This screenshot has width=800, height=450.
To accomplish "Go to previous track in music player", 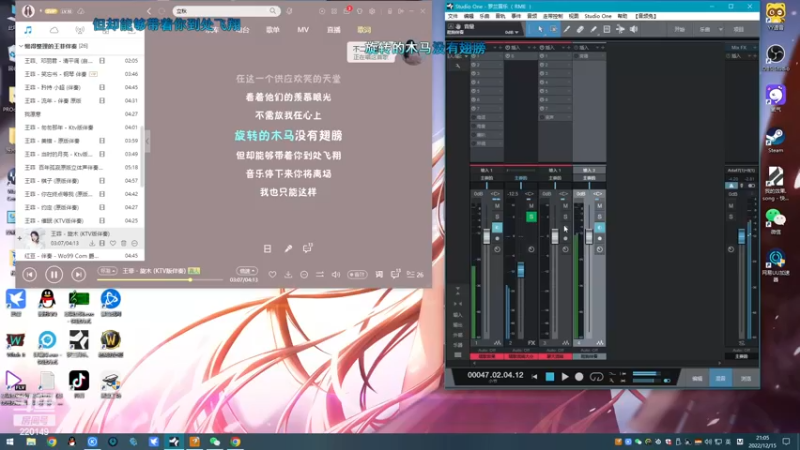I will [30, 274].
